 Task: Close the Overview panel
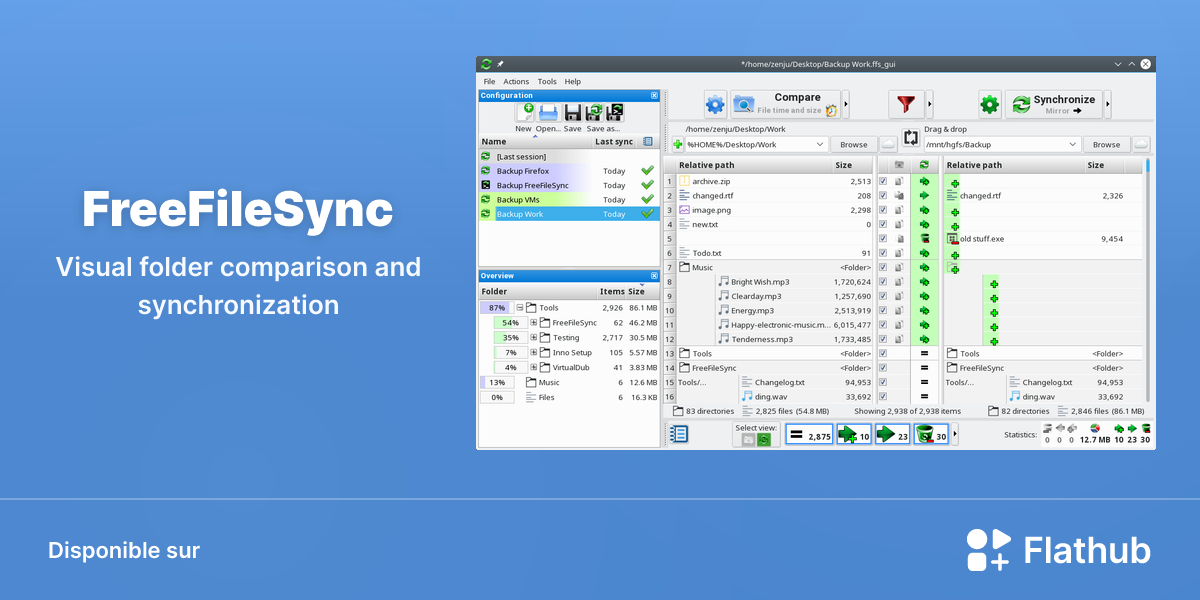click(x=654, y=276)
